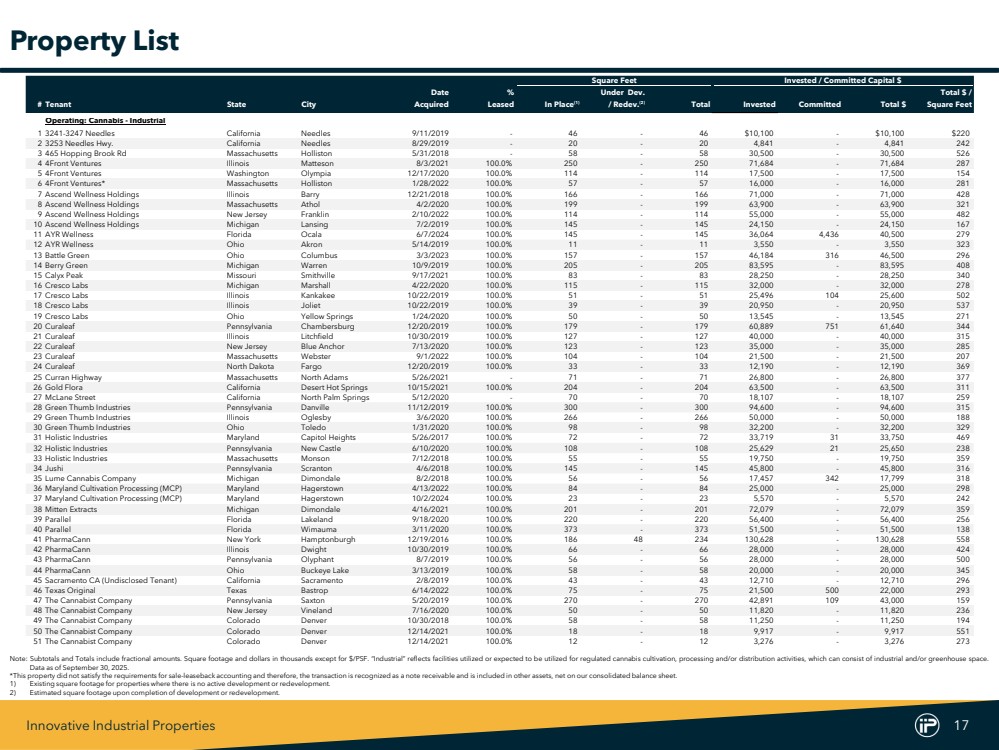Select the Property List title
Image resolution: width=999 pixels, height=750 pixels.
coord(94,40)
